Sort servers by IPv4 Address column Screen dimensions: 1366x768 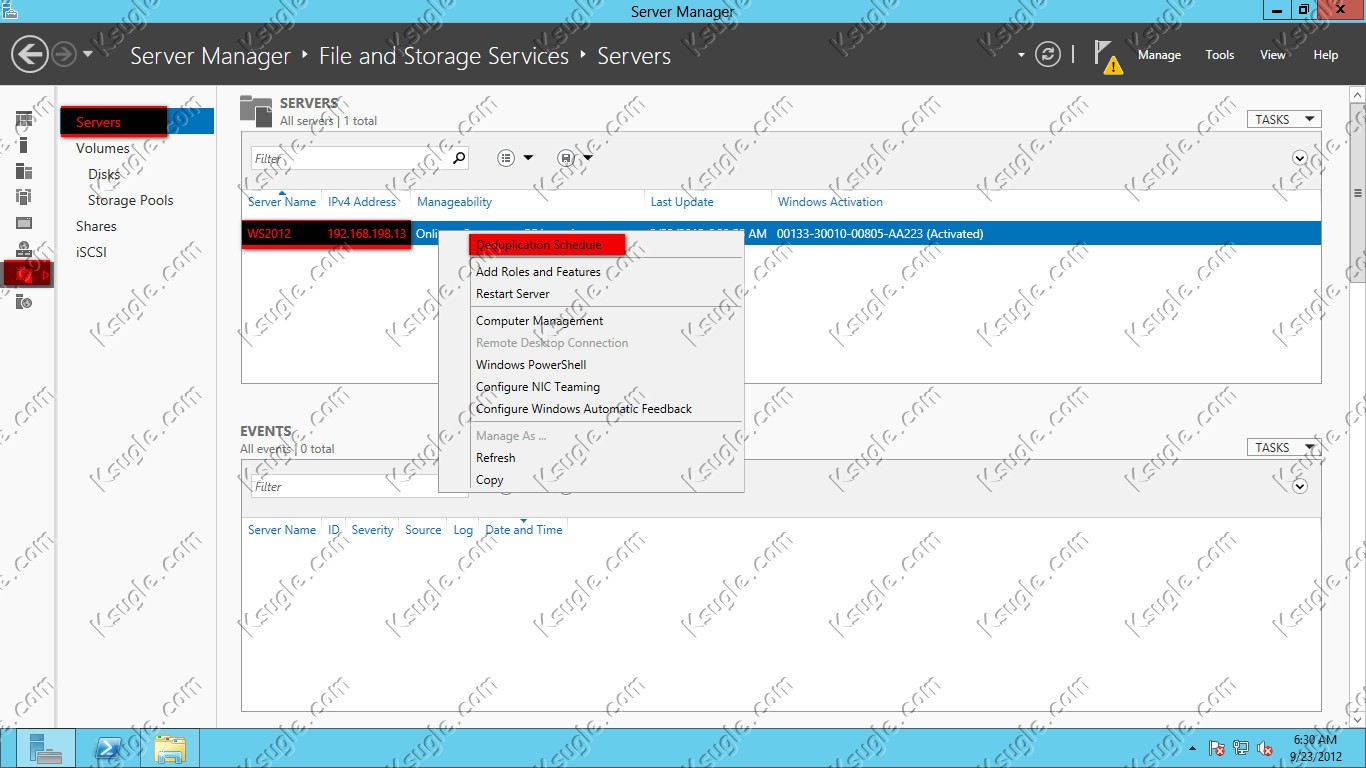coord(362,202)
